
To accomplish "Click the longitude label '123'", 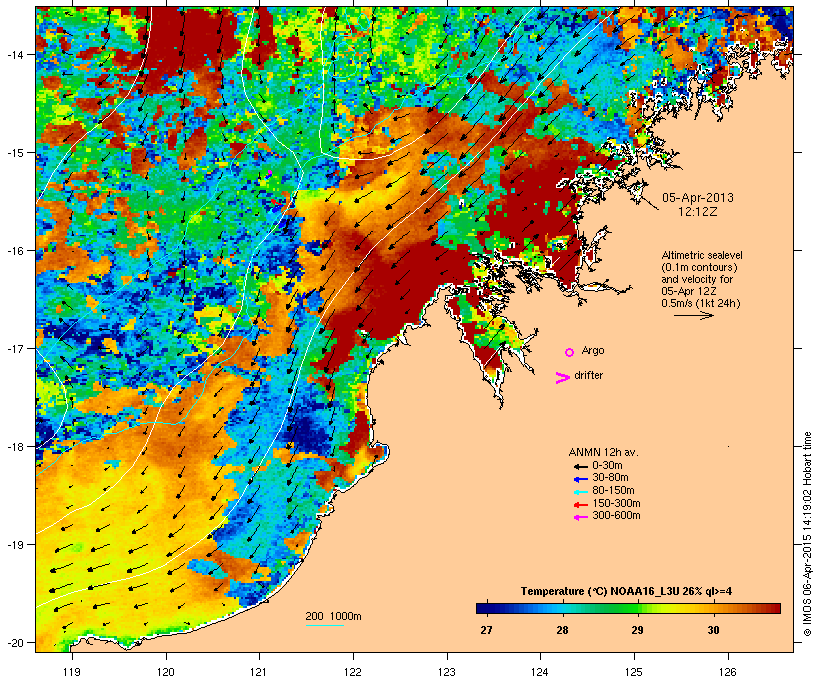I will point(447,672).
